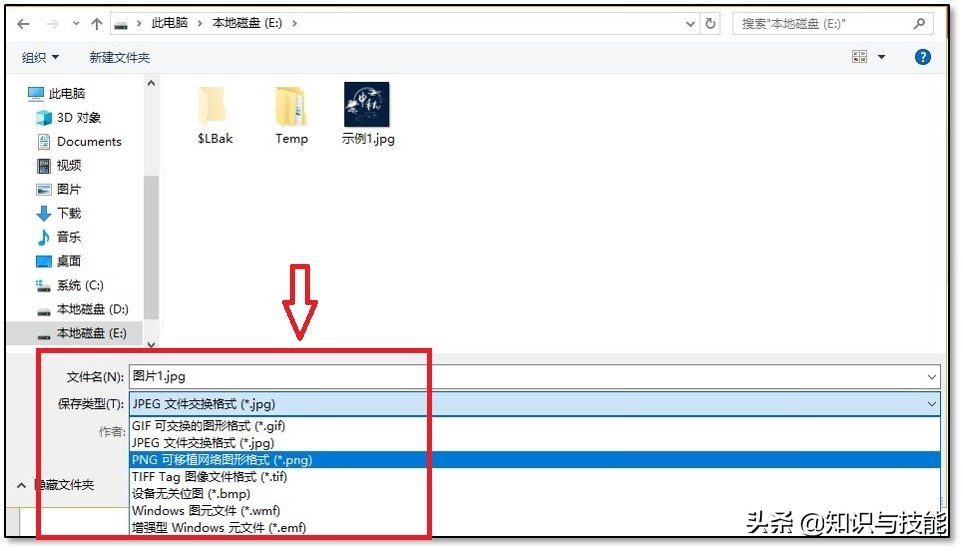This screenshot has height=551, width=963.
Task: Choose 设备无关位图 (*.bmp)
Action: coord(534,494)
